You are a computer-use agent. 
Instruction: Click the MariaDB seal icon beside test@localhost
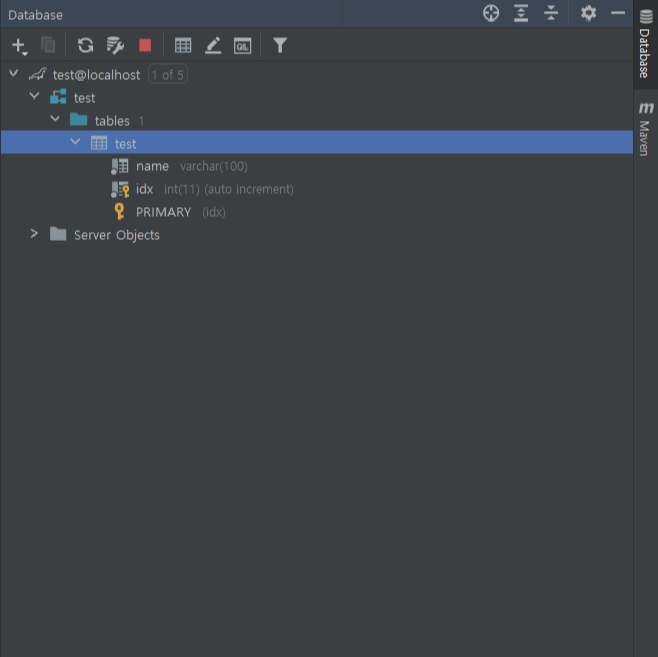[37, 75]
